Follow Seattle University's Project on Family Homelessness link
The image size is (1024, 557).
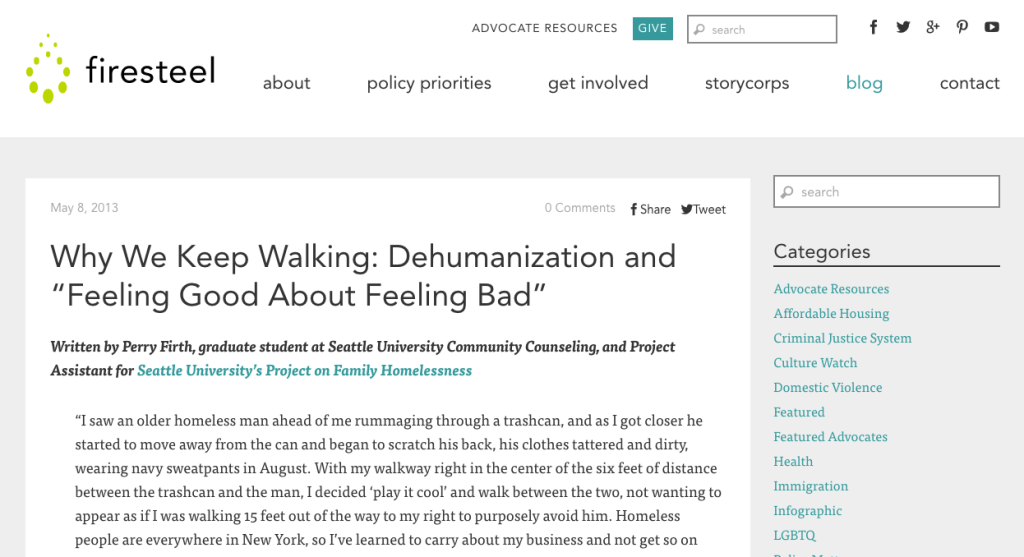pos(304,370)
